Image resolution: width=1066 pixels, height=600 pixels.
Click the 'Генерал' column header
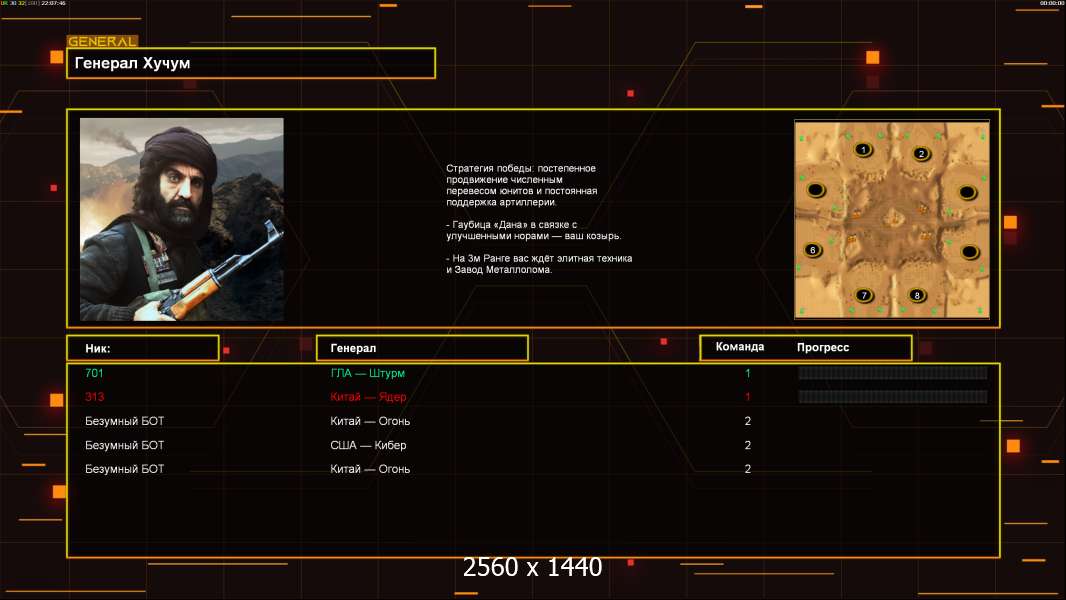(x=422, y=348)
